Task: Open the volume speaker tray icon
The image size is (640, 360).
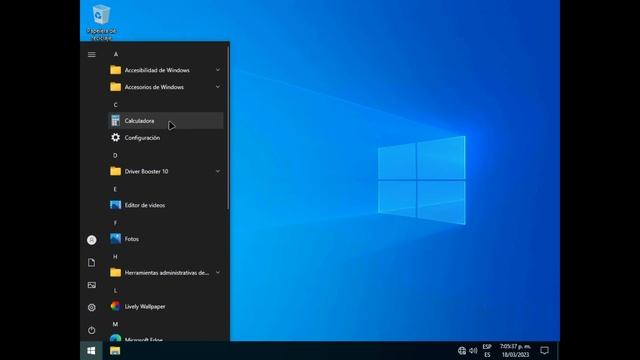Action: pos(473,351)
